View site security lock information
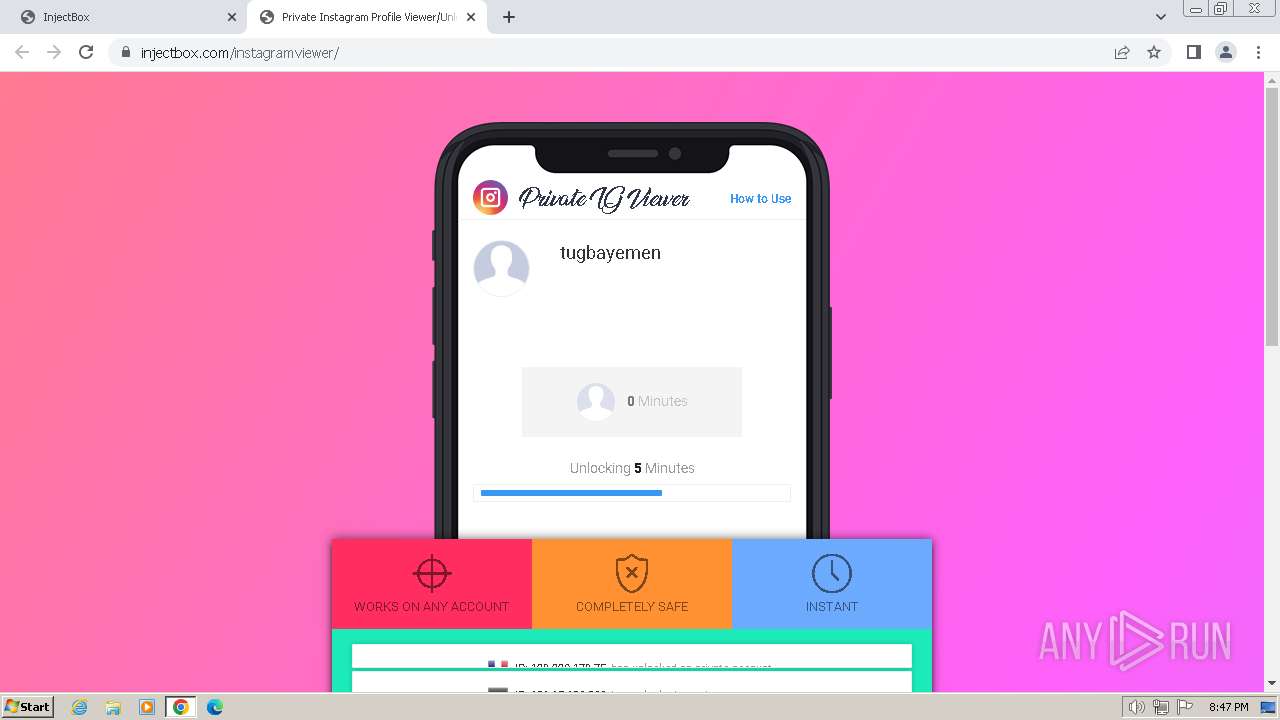The image size is (1280, 720). pyautogui.click(x=126, y=52)
